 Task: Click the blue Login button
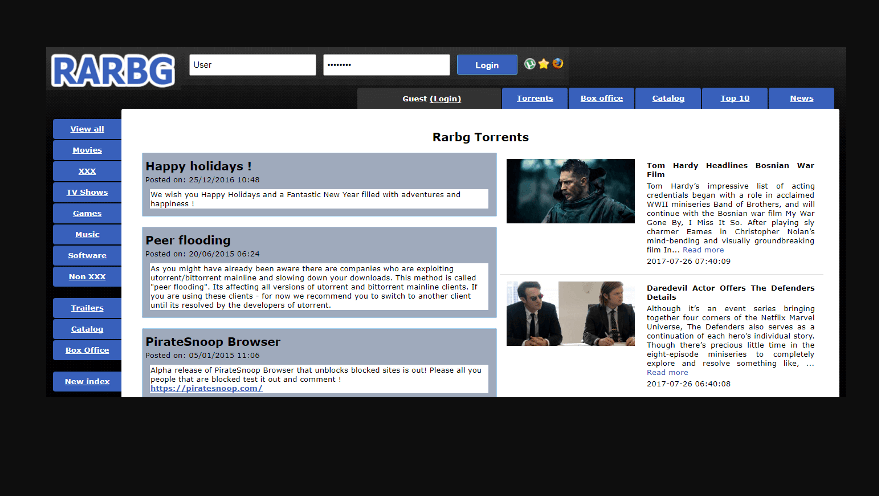click(487, 65)
